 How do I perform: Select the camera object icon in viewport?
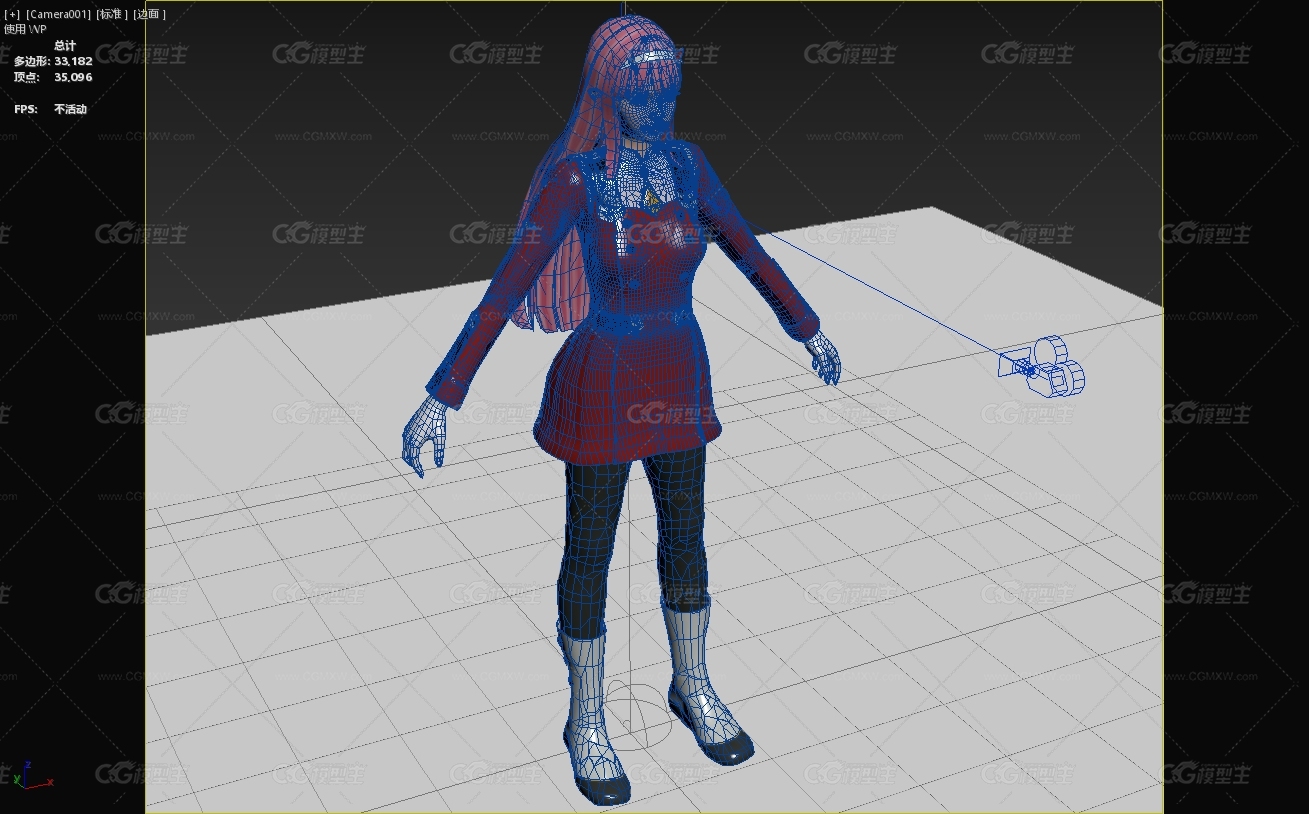1042,367
